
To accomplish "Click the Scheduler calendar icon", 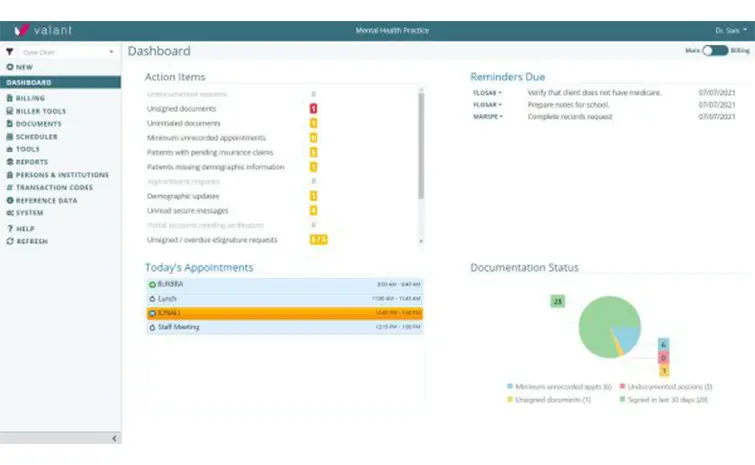I will (9, 137).
